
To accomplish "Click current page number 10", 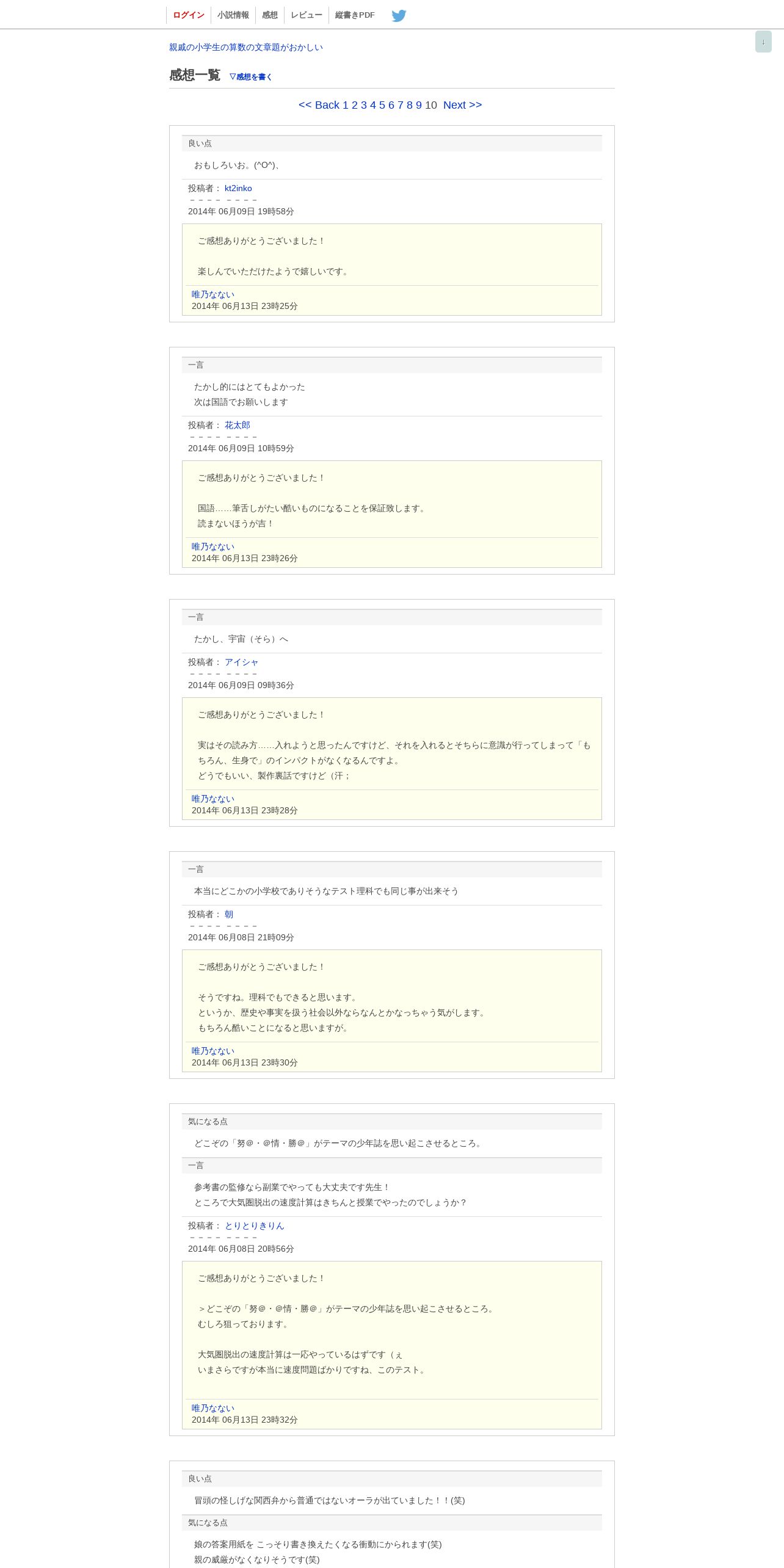I will pyautogui.click(x=431, y=105).
